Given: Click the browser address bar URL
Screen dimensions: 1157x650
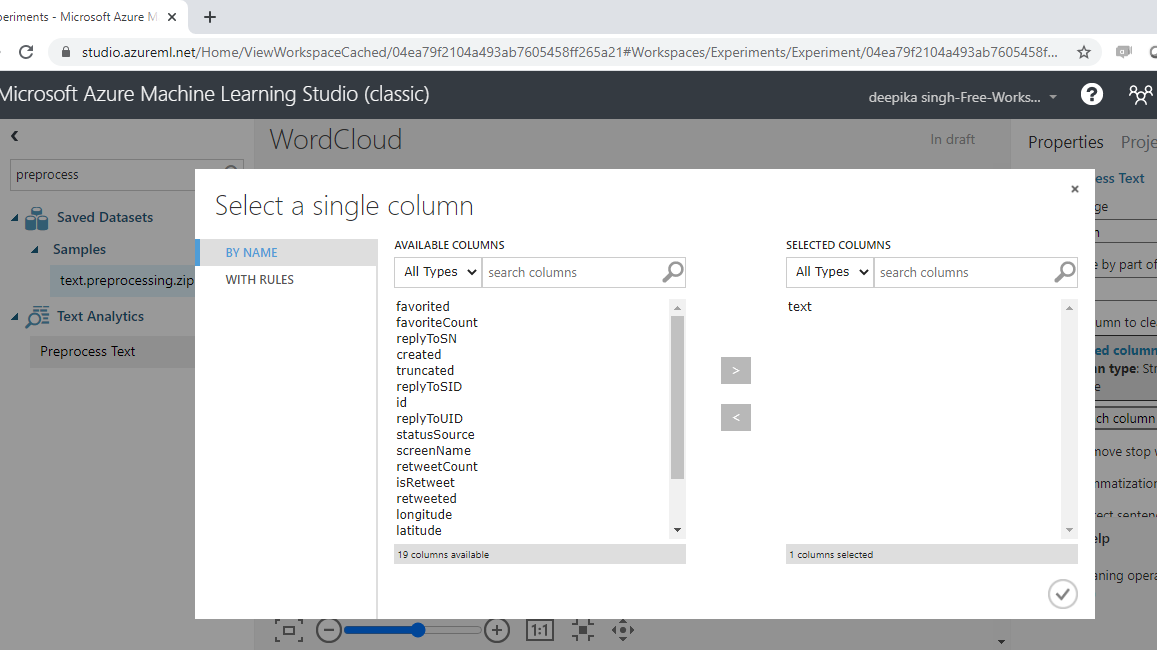Looking at the screenshot, I should 570,52.
